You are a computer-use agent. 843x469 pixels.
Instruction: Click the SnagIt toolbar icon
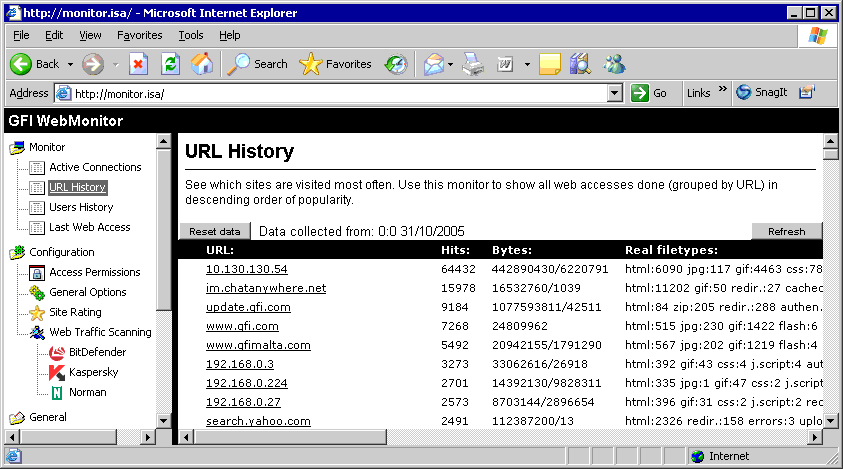[744, 93]
